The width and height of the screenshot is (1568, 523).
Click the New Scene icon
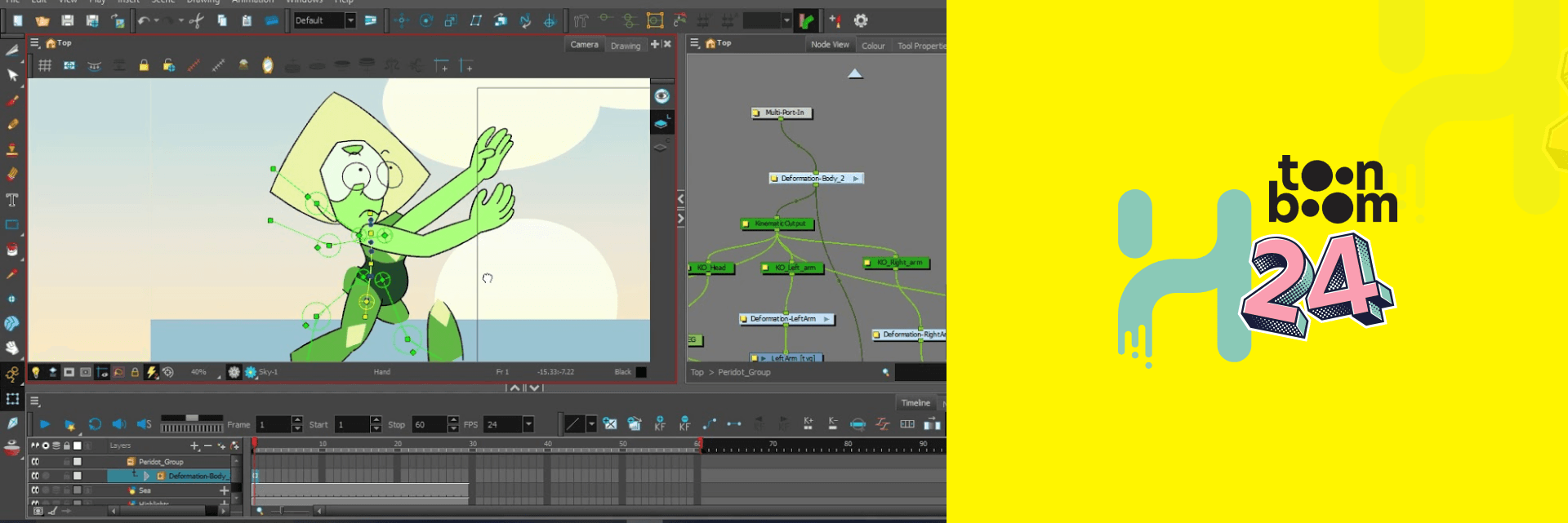[17, 20]
